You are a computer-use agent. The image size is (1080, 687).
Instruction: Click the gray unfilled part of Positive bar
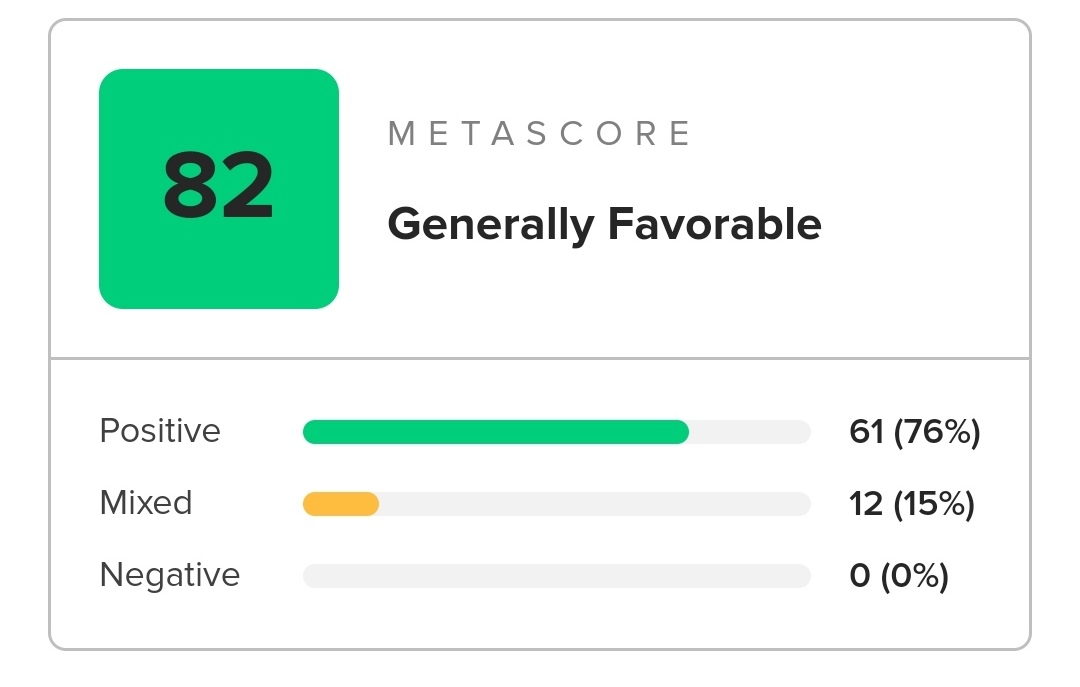(749, 432)
